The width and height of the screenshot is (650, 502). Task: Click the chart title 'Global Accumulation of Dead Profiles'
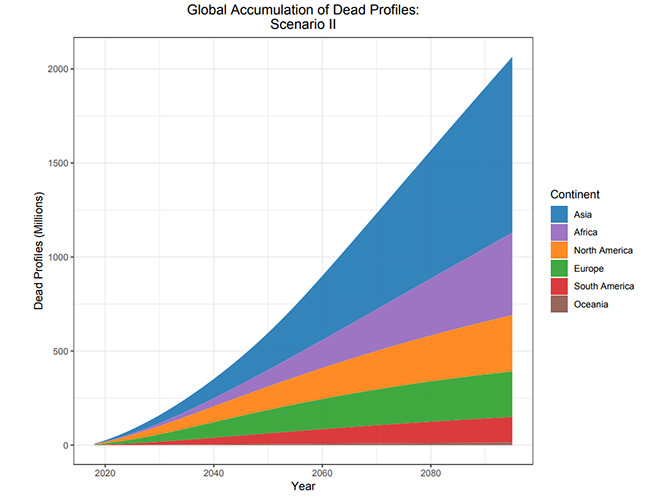click(304, 11)
